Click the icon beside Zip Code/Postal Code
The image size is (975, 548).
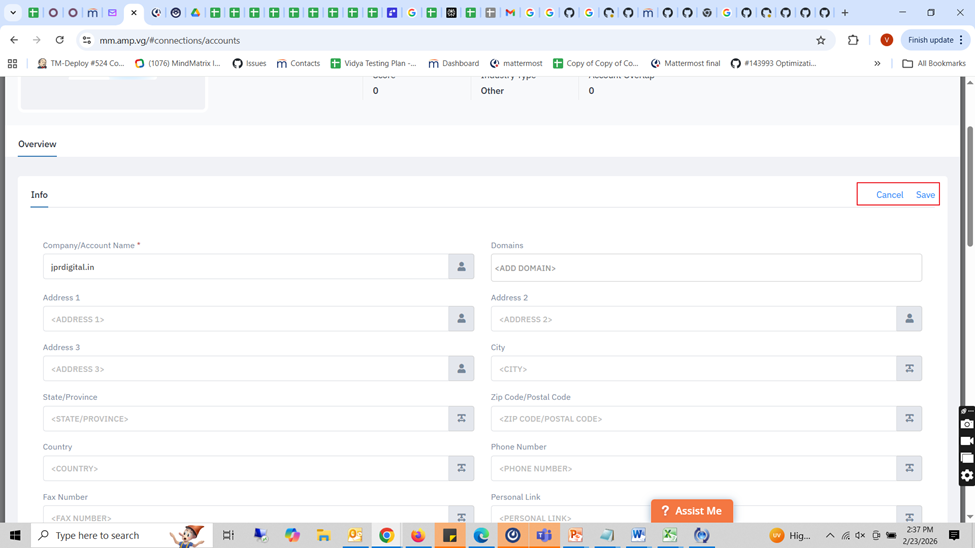[909, 419]
